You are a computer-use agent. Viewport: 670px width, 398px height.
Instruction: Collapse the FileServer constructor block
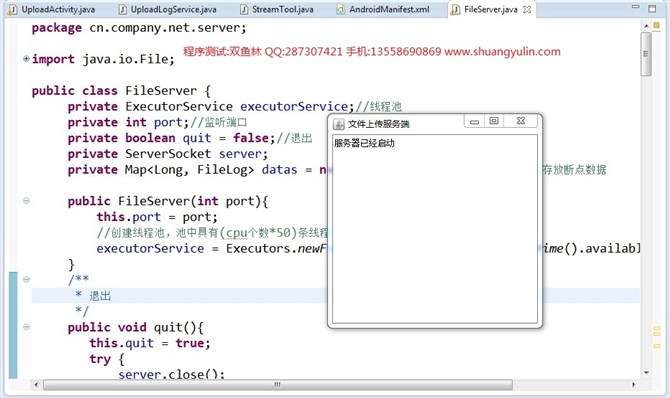pos(26,200)
